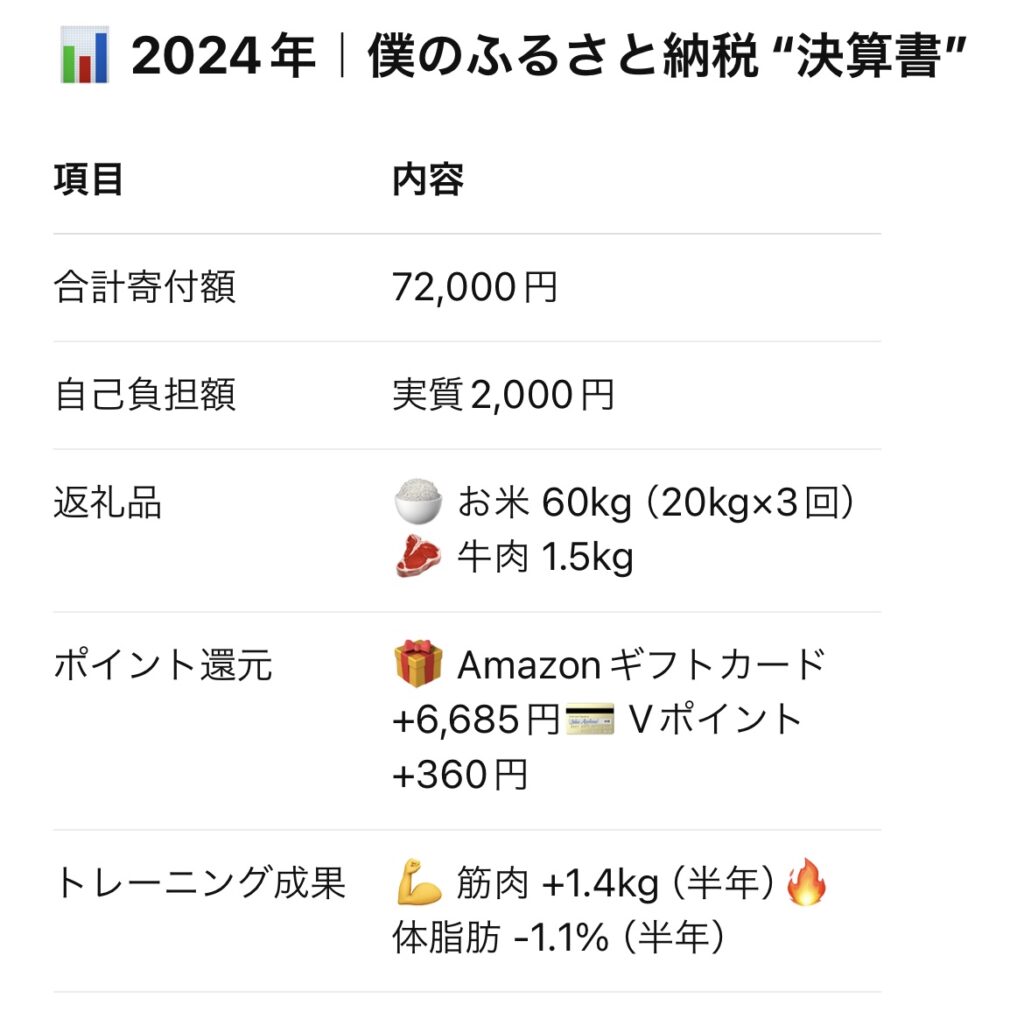This screenshot has height=1019, width=1024.
Task: Click the Amazonギフトカード text
Action: 641,665
